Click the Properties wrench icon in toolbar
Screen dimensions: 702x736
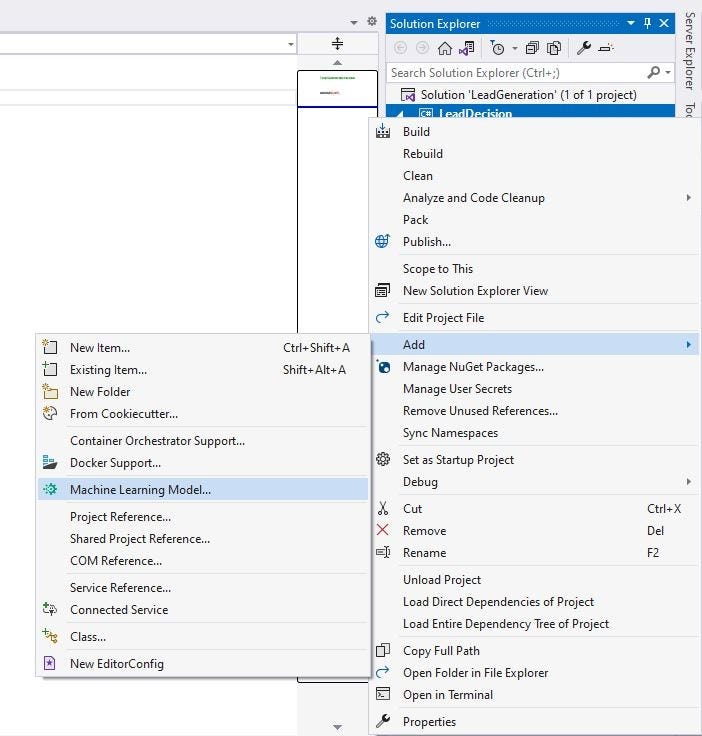(x=583, y=48)
